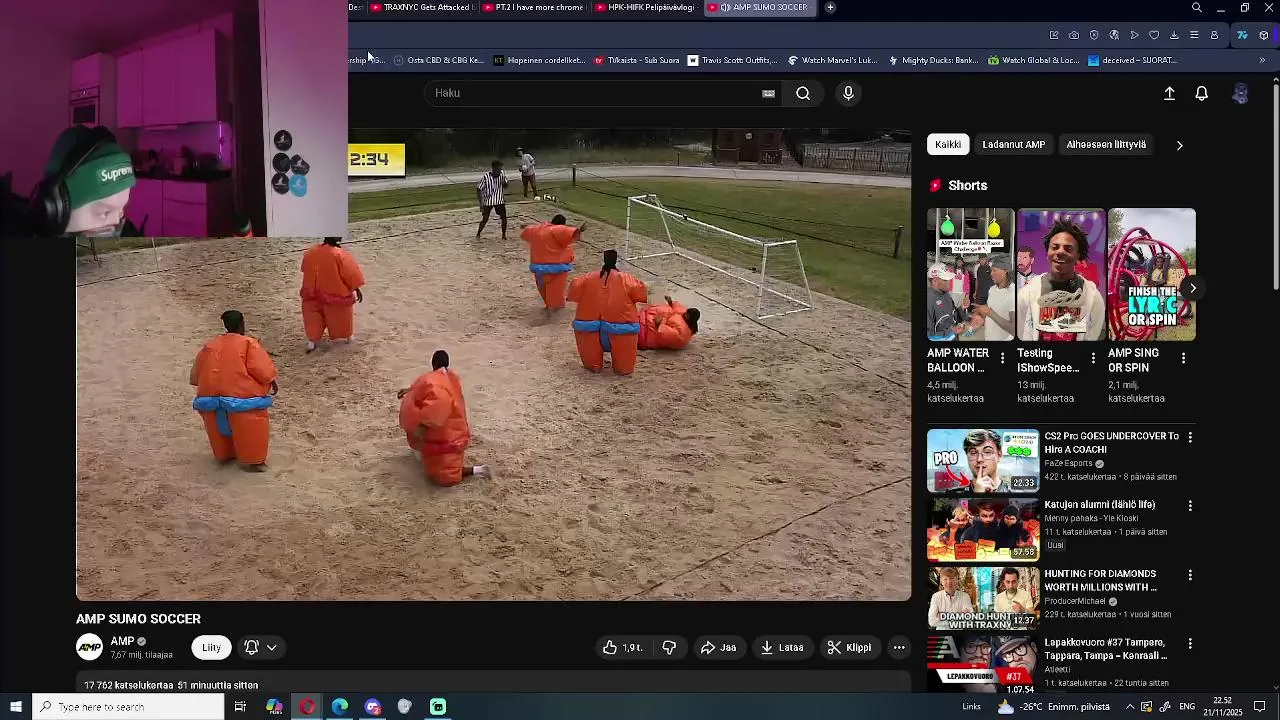Click the player icon in the browser toolbar
1280x720 pixels.
pos(1134,35)
